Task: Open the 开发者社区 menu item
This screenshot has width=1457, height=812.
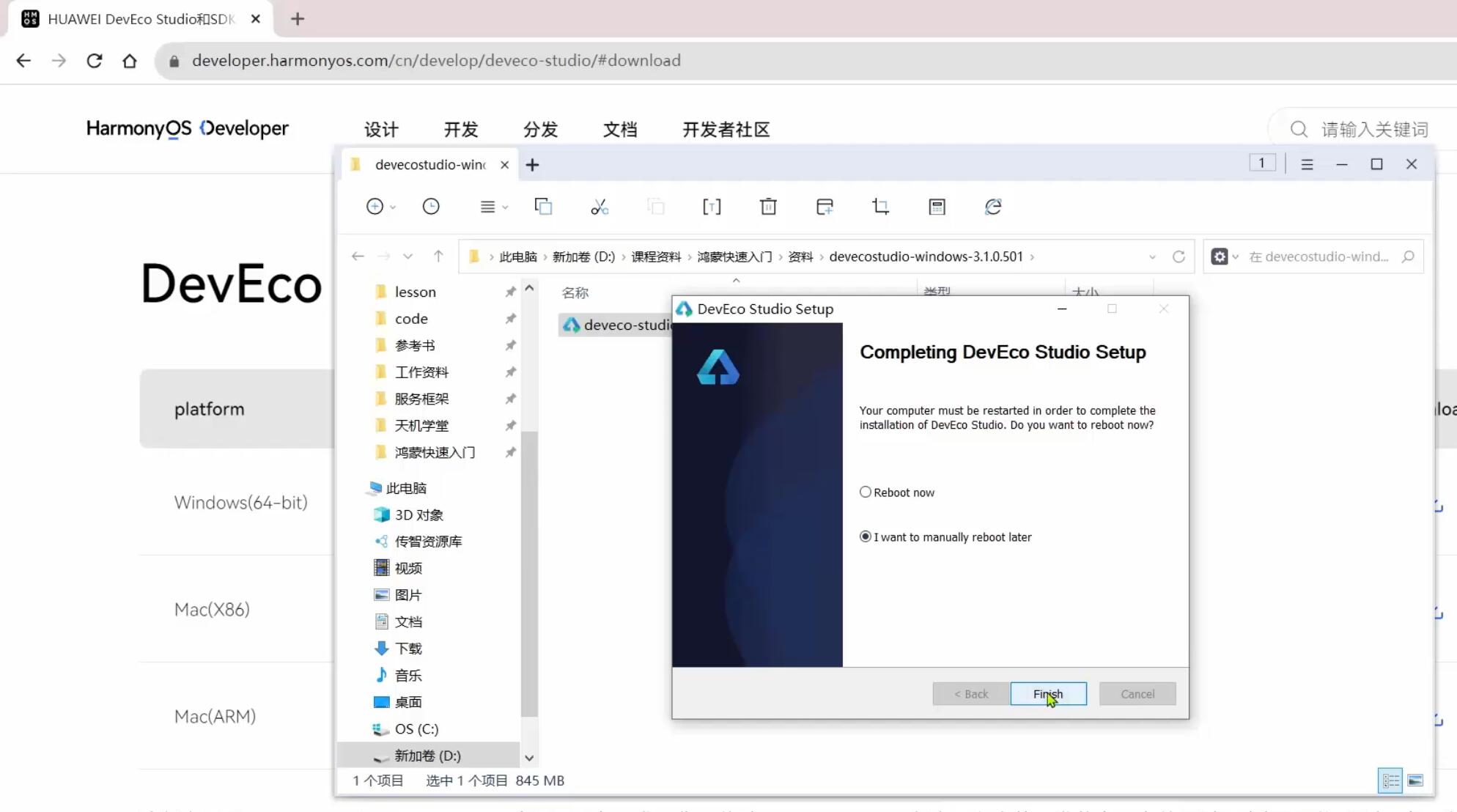Action: (726, 130)
